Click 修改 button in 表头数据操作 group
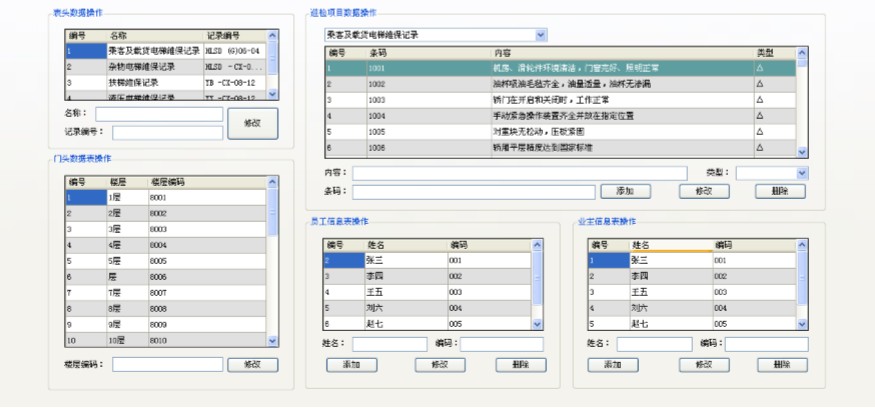This screenshot has width=875, height=408. click(252, 123)
